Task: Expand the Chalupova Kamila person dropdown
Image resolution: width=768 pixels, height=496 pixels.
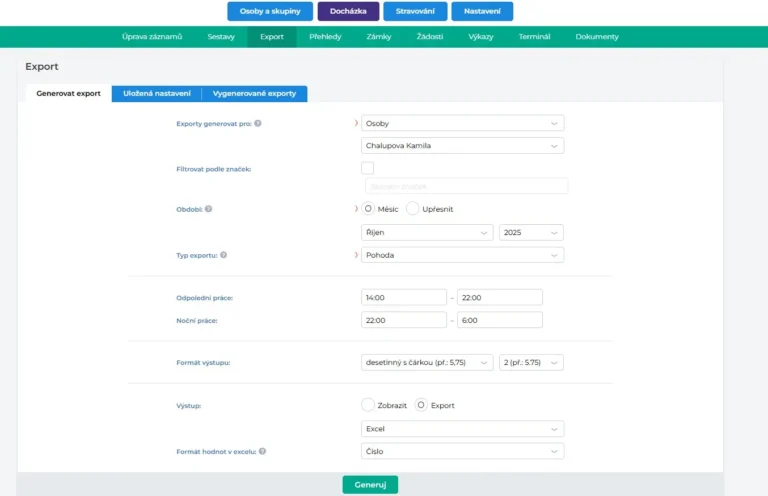Action: coord(462,146)
